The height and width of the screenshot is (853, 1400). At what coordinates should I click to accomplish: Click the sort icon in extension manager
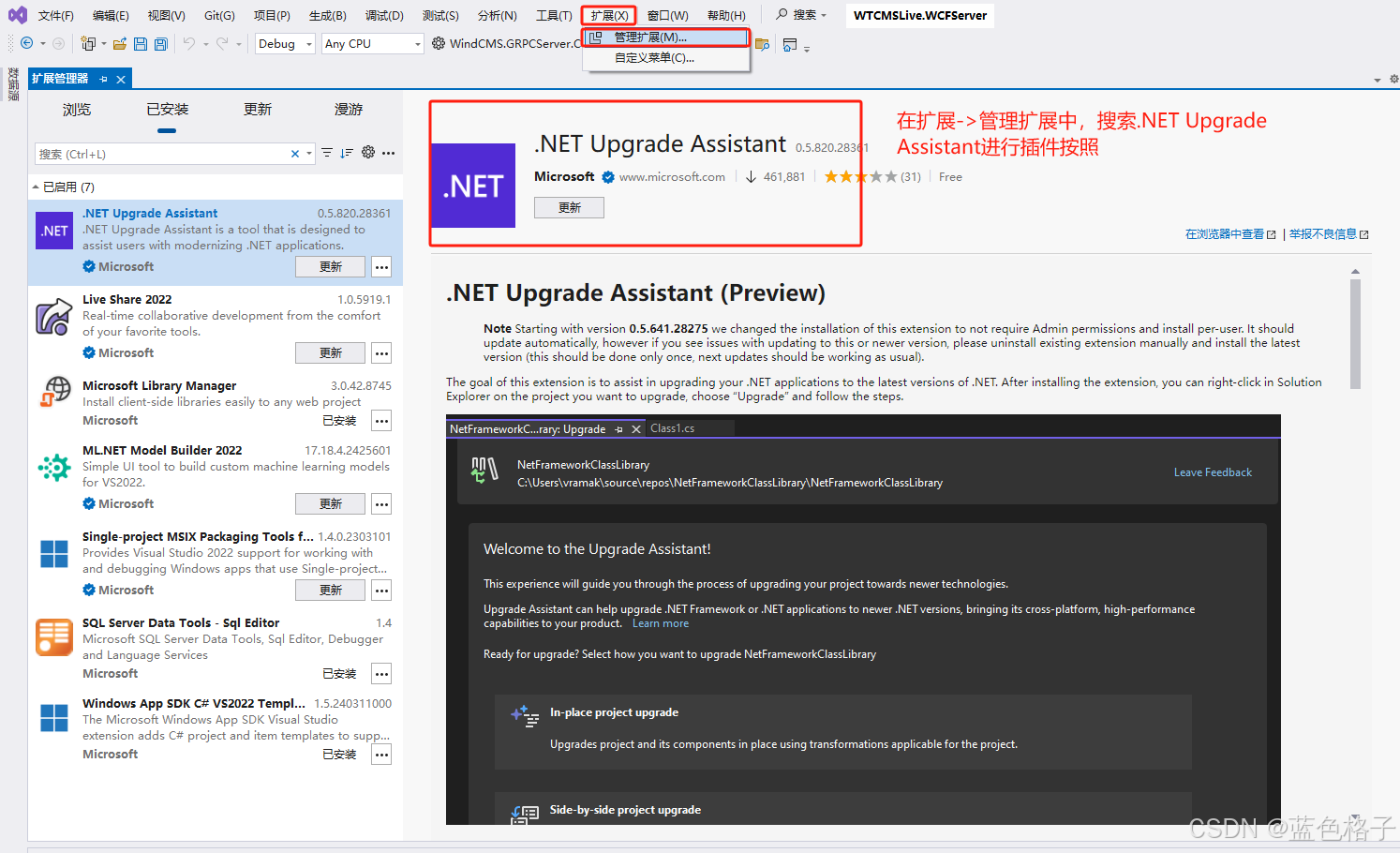tap(347, 153)
